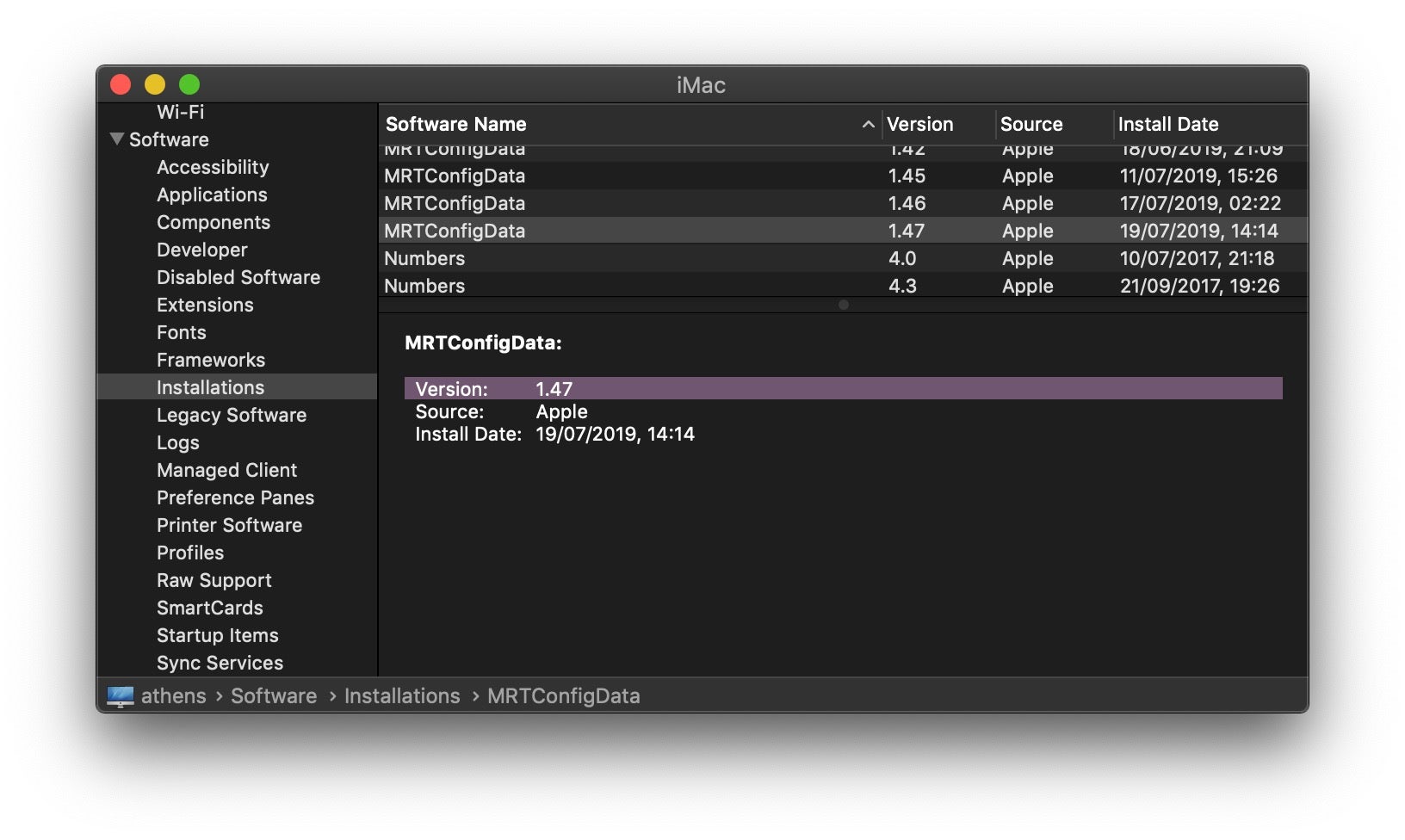Open the Accessibility sidebar item
The image size is (1405, 840).
click(x=213, y=167)
